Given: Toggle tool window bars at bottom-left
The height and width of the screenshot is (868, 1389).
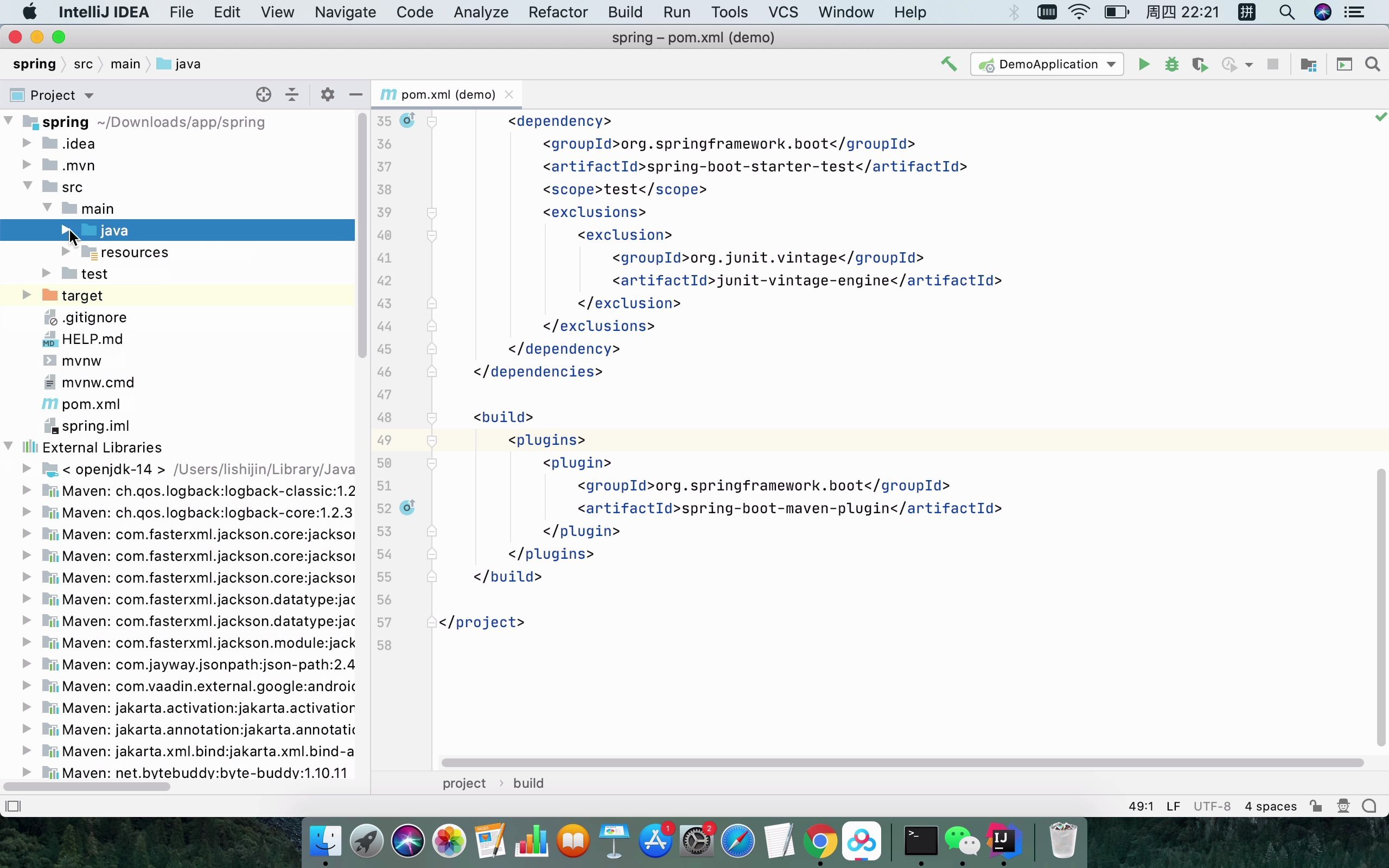Looking at the screenshot, I should (x=12, y=806).
